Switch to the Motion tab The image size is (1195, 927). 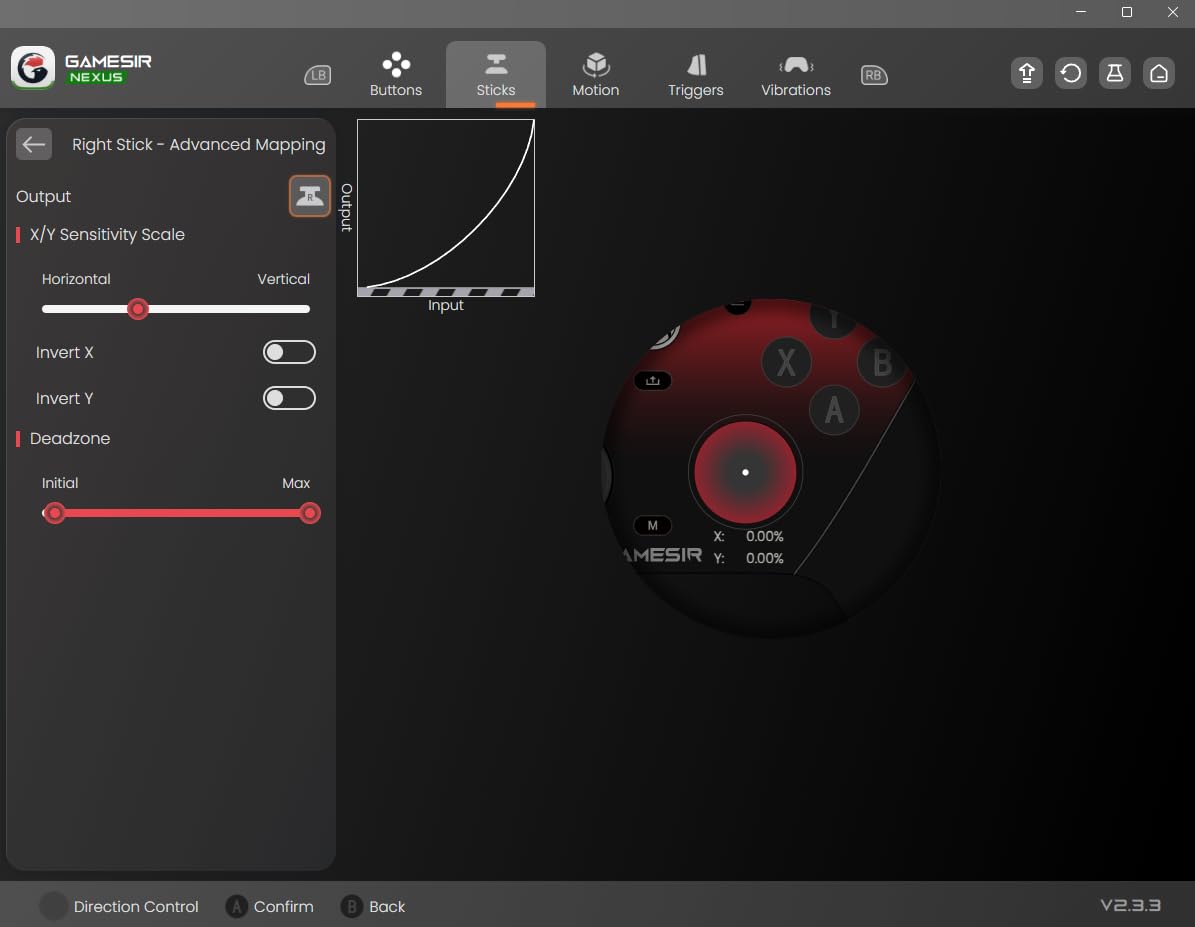pyautogui.click(x=596, y=75)
